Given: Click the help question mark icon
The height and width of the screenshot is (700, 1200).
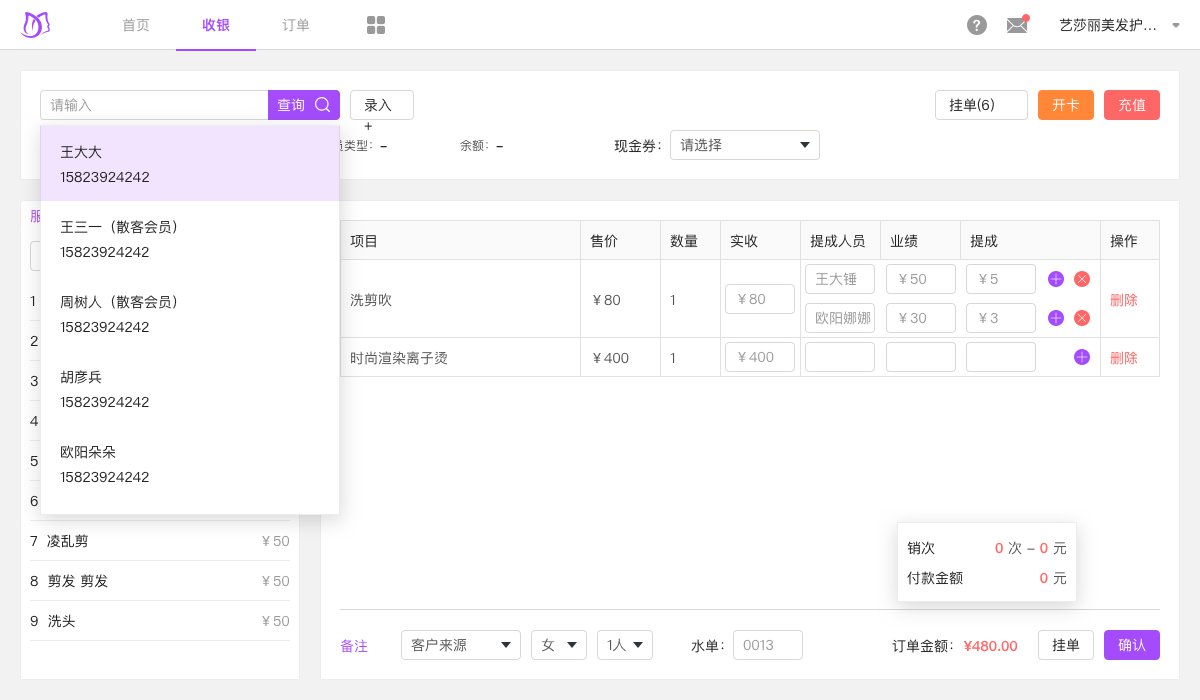Looking at the screenshot, I should pyautogui.click(x=977, y=25).
